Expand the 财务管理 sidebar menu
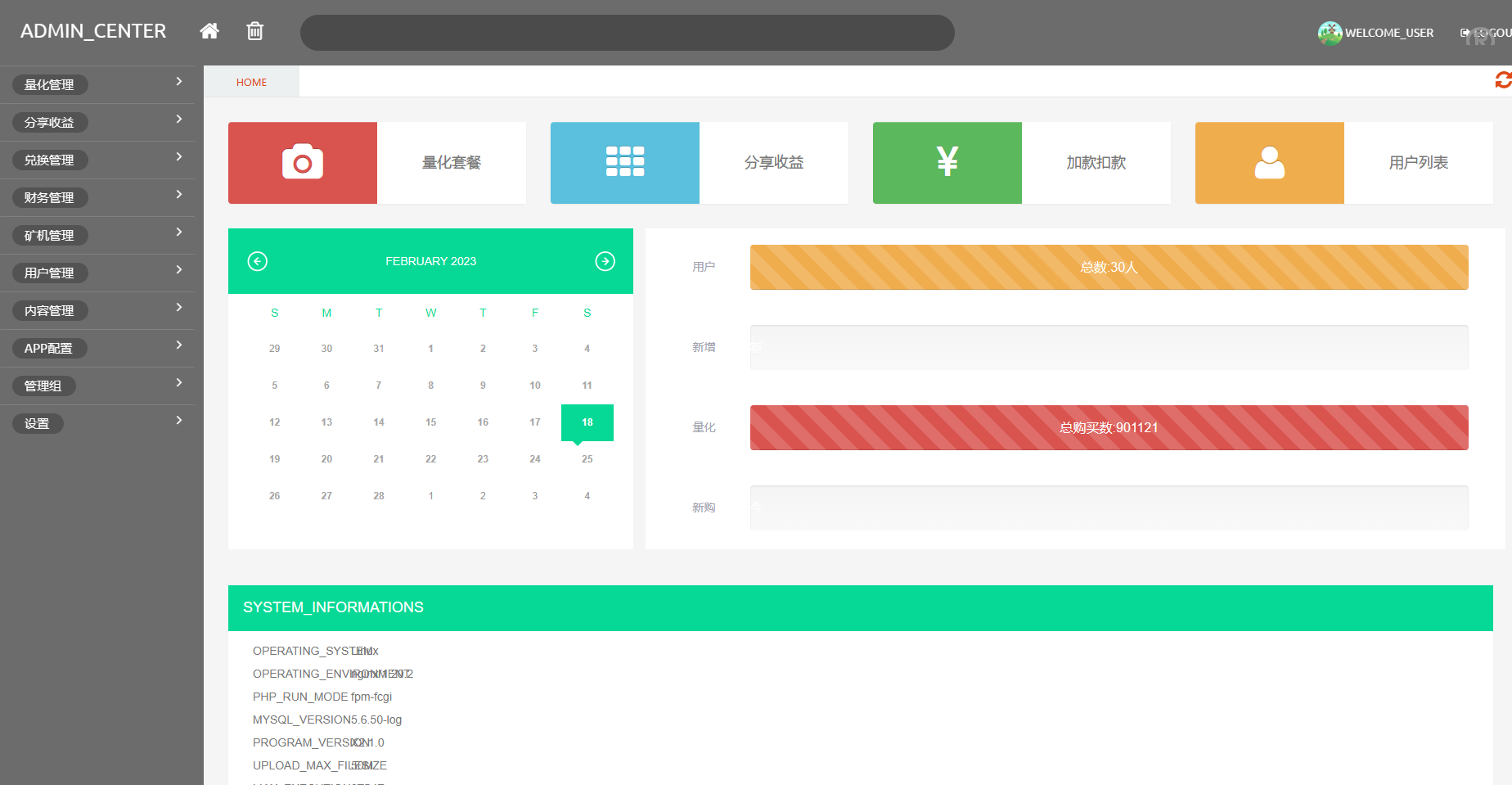The height and width of the screenshot is (785, 1512). coord(97,197)
